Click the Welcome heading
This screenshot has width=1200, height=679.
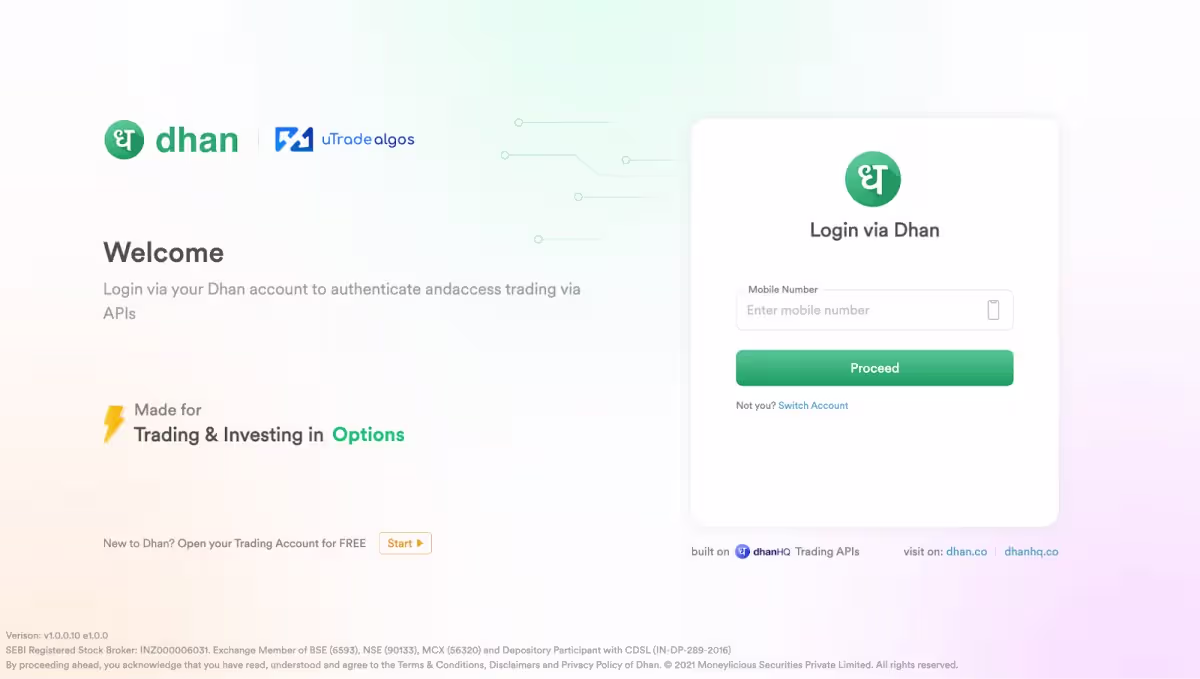click(x=163, y=252)
